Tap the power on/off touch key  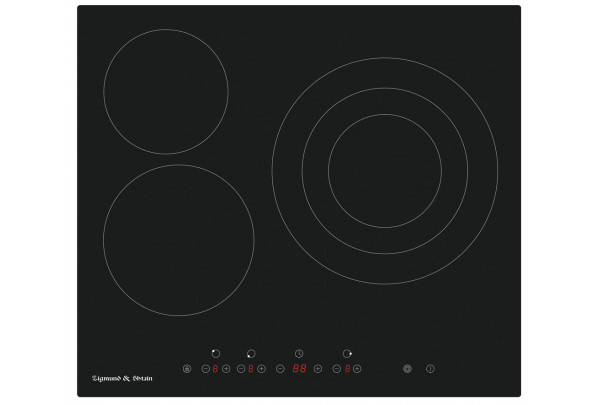point(430,369)
